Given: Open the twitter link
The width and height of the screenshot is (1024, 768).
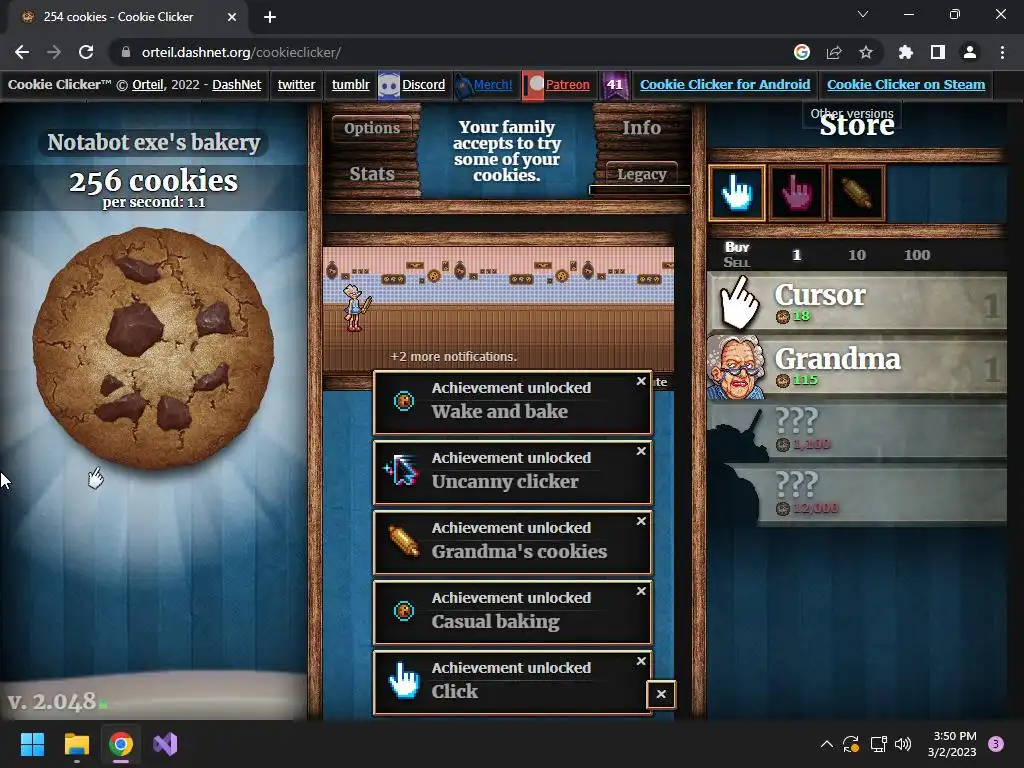Looking at the screenshot, I should point(296,84).
